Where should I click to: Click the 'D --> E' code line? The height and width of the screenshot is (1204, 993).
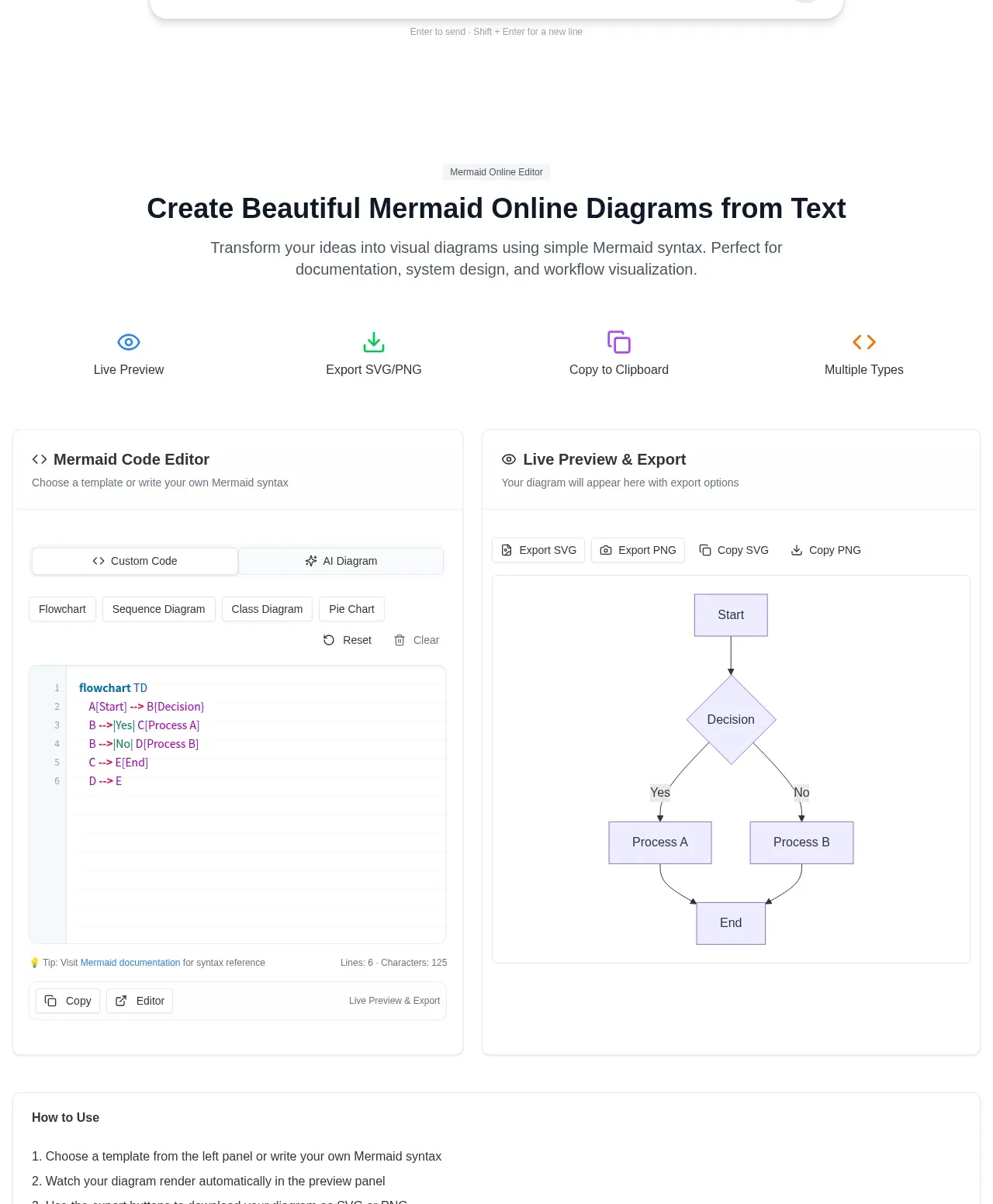point(106,781)
